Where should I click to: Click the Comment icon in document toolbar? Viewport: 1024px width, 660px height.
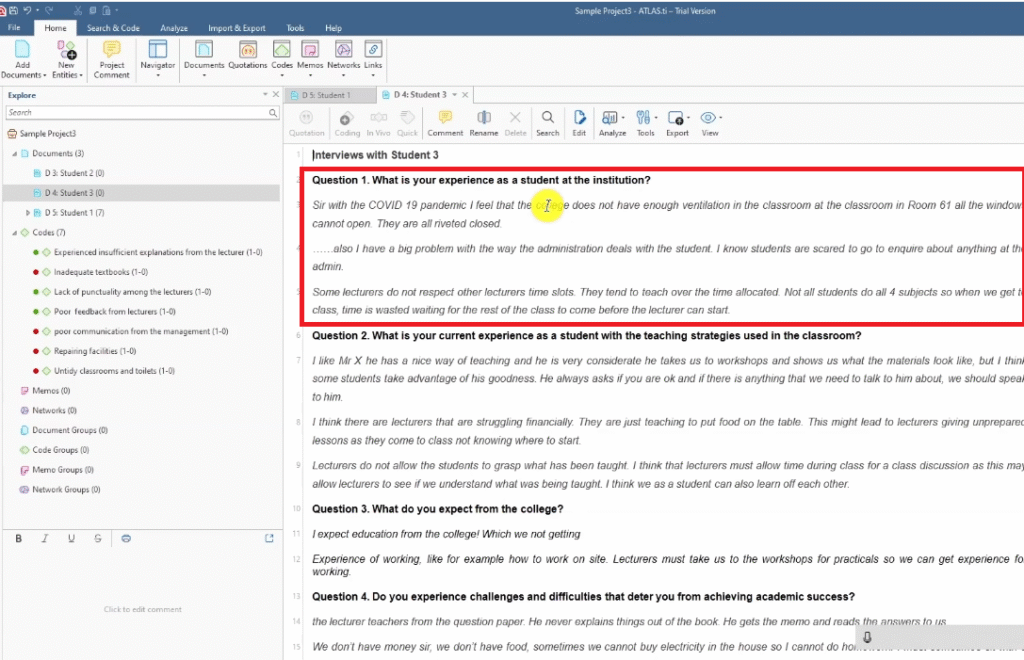445,120
